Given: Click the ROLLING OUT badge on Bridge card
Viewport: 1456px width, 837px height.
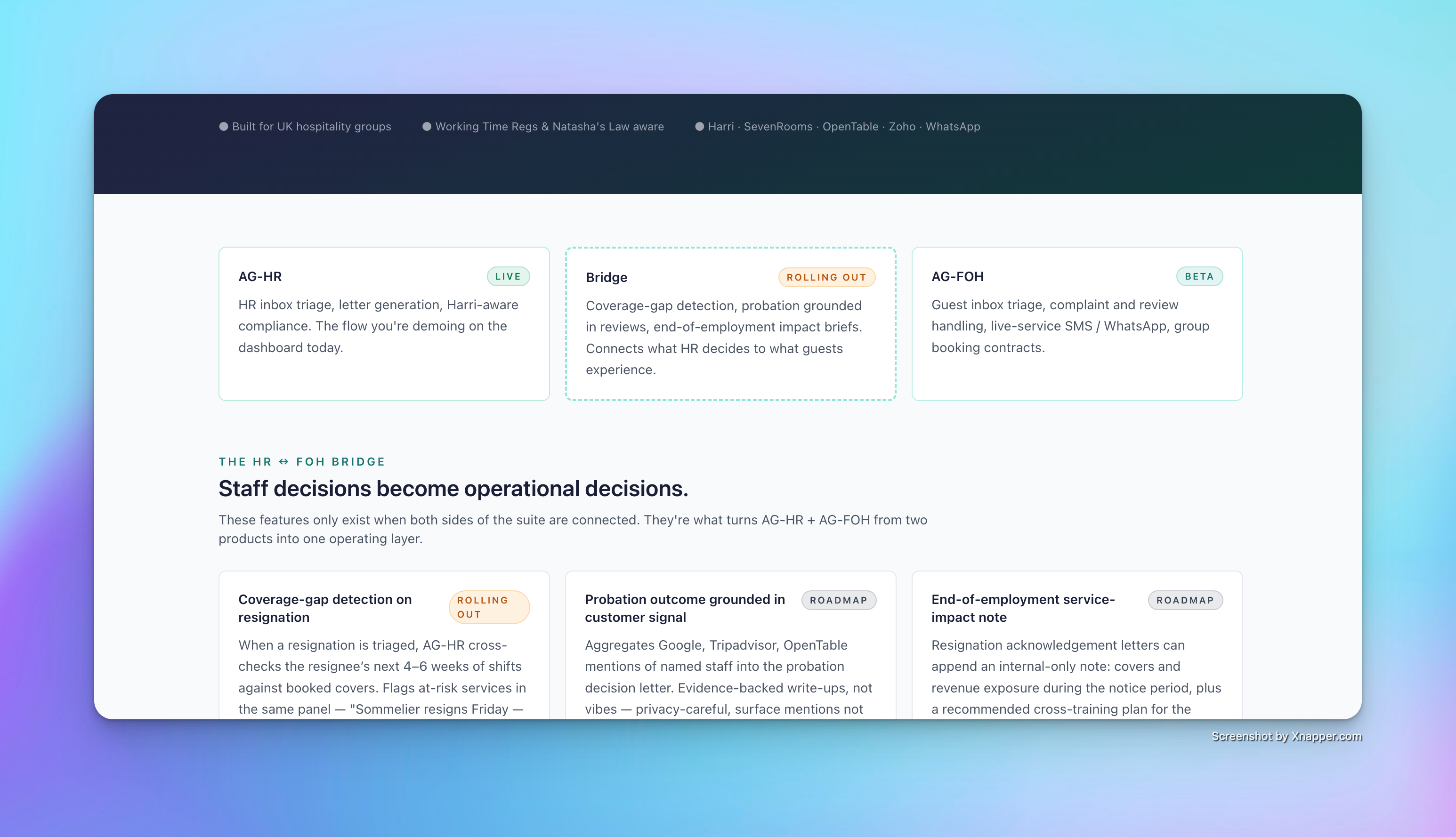Looking at the screenshot, I should [826, 278].
